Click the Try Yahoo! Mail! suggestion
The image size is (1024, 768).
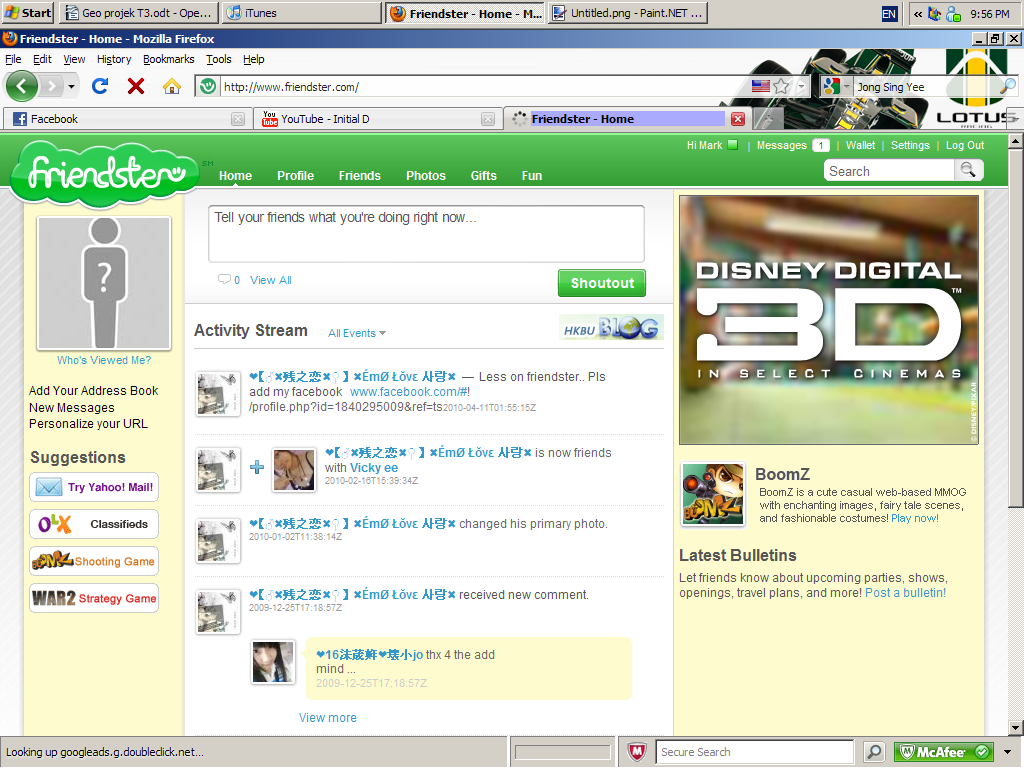tap(94, 487)
